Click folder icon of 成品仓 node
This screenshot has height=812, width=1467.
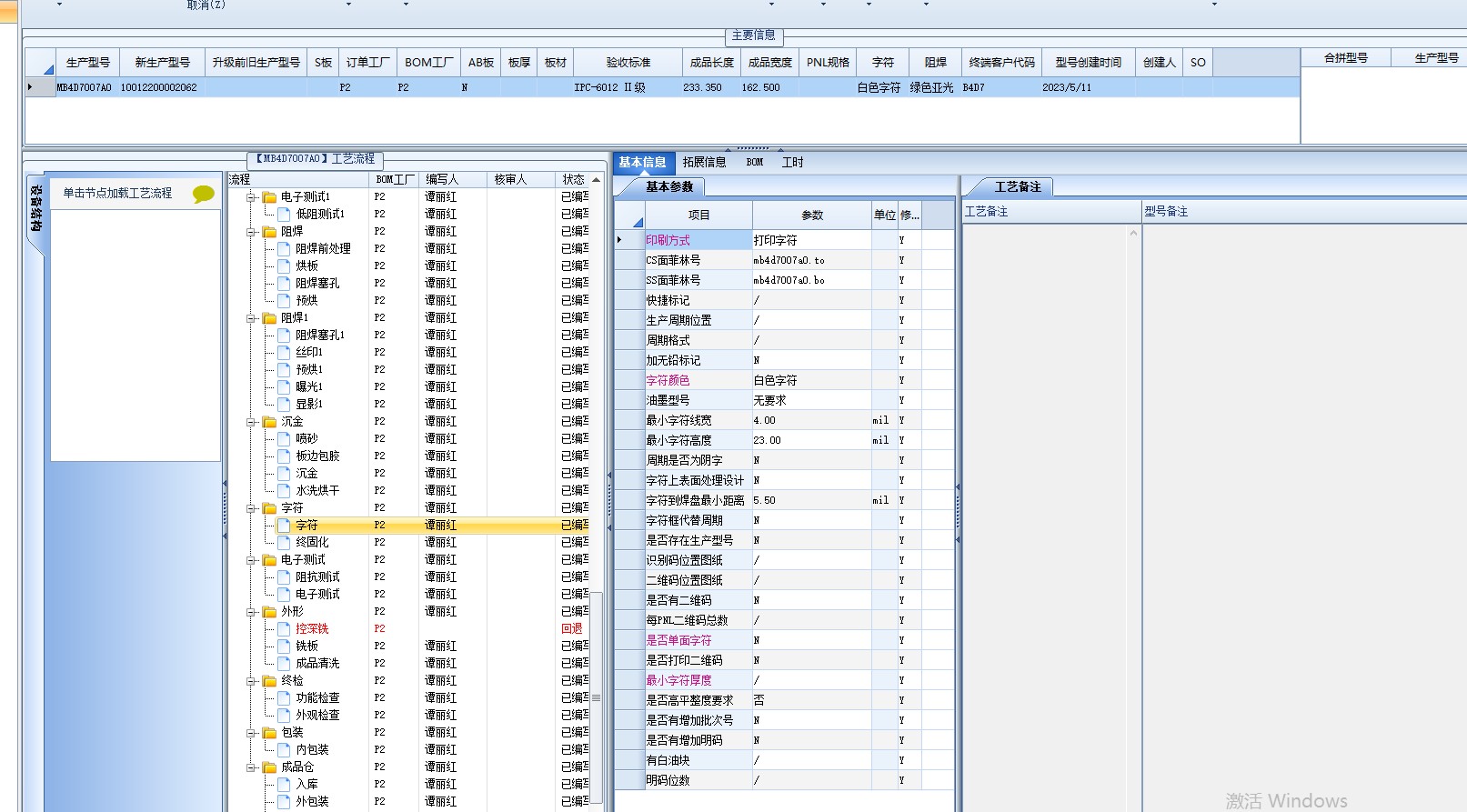[269, 767]
